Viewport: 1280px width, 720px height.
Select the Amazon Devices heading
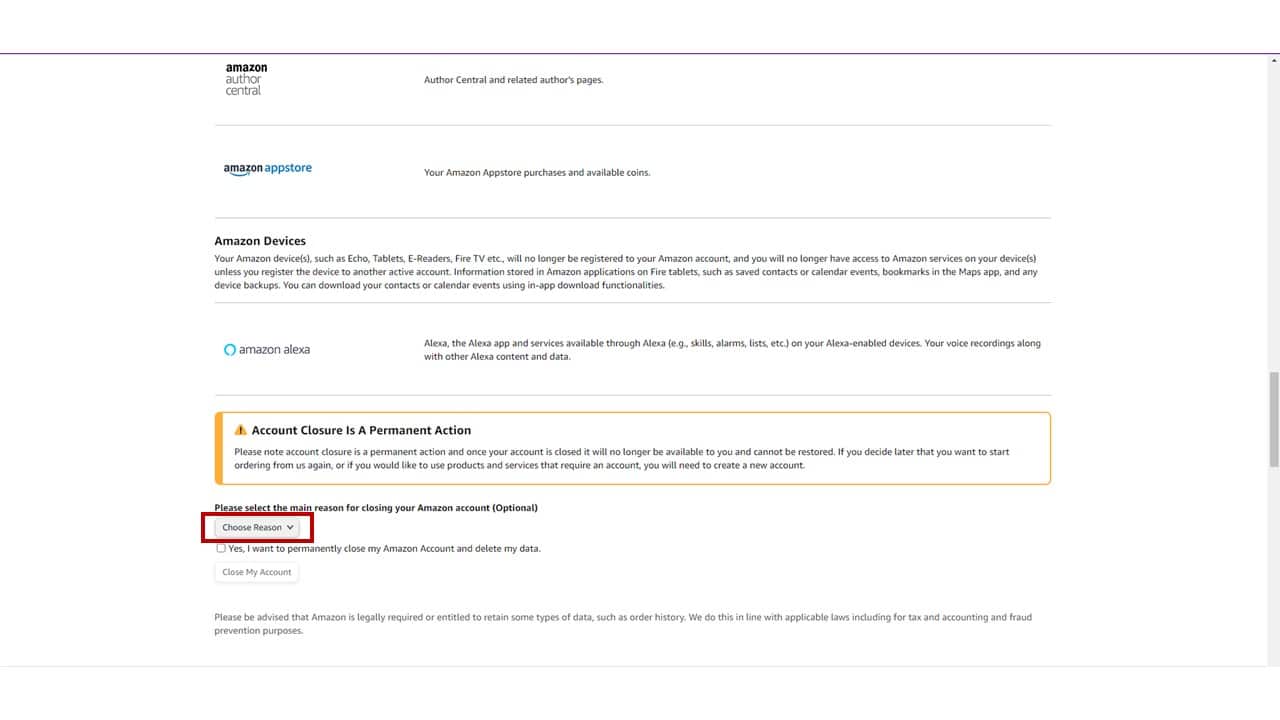coord(260,241)
